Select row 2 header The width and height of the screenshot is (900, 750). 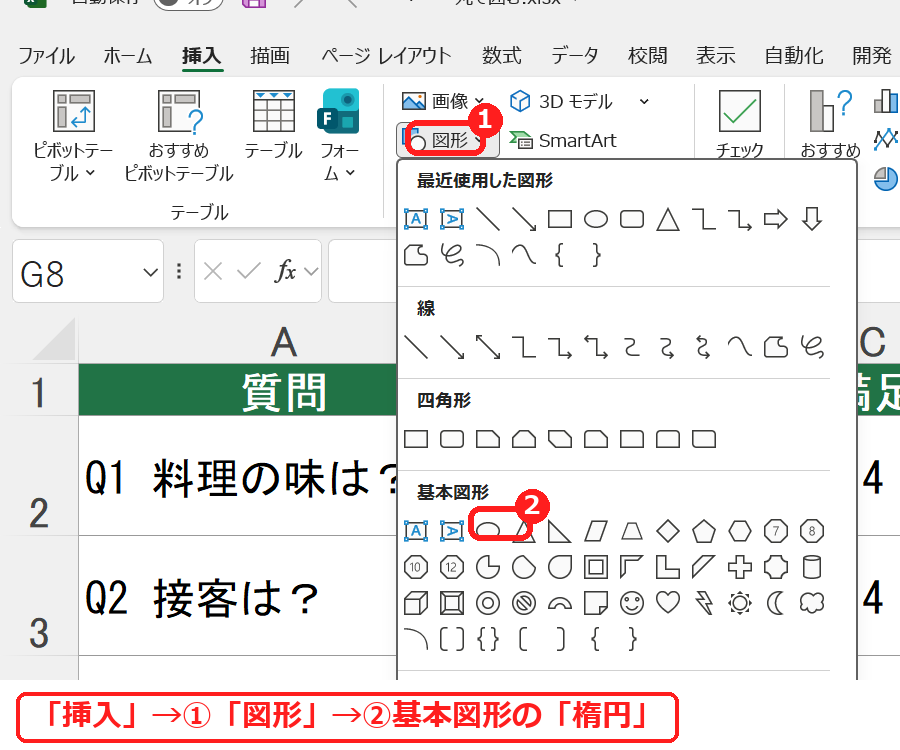pyautogui.click(x=39, y=476)
